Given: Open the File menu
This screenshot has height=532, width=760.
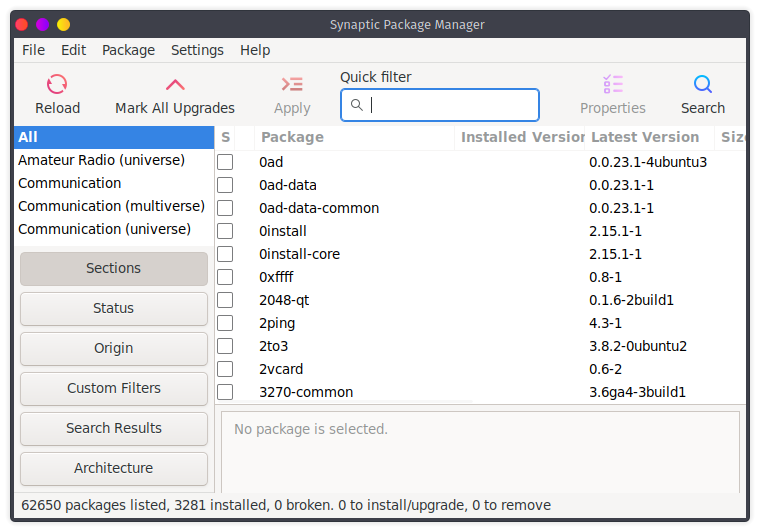Looking at the screenshot, I should point(33,50).
